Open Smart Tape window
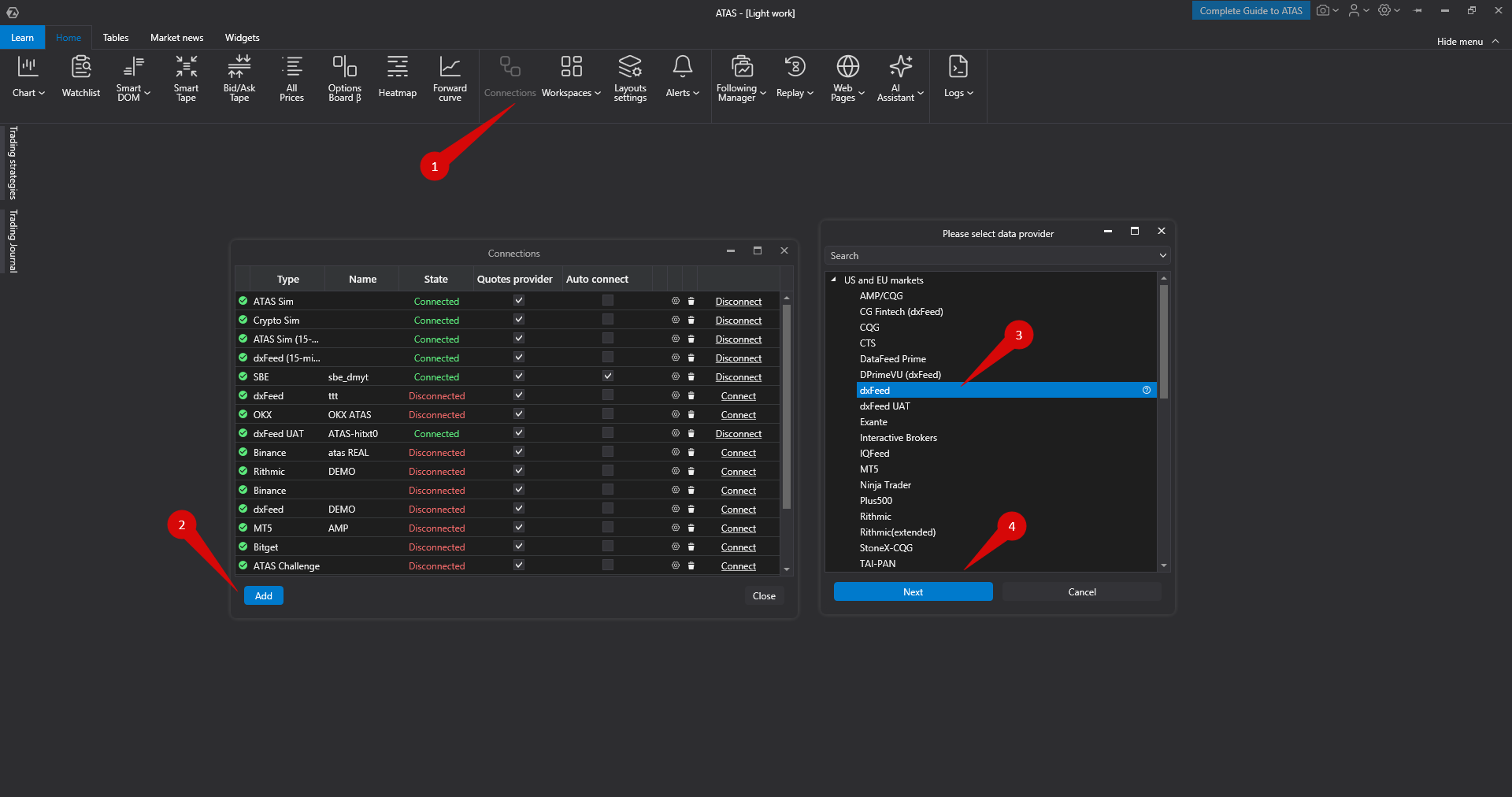1512x797 pixels. pyautogui.click(x=186, y=77)
